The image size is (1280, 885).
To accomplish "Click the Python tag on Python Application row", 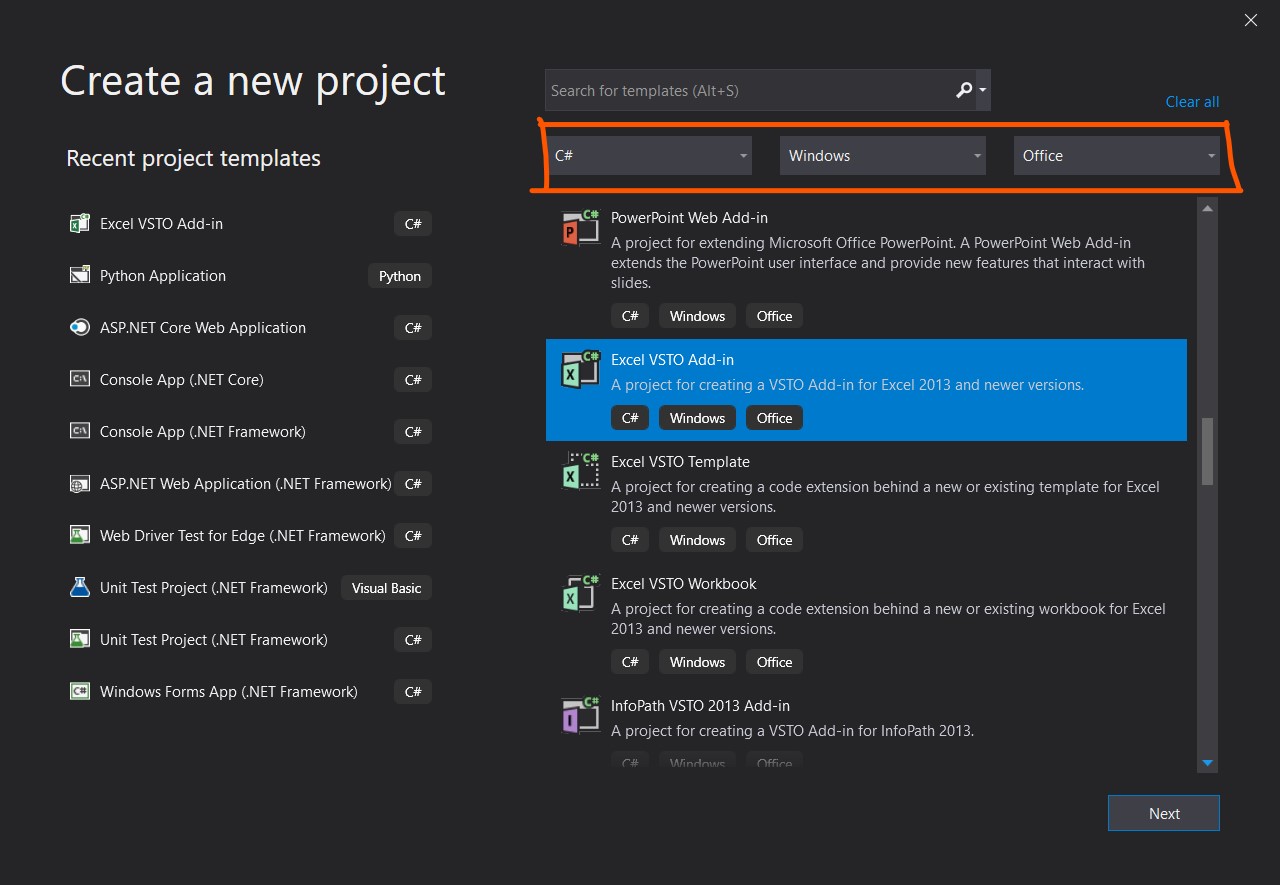I will click(400, 276).
